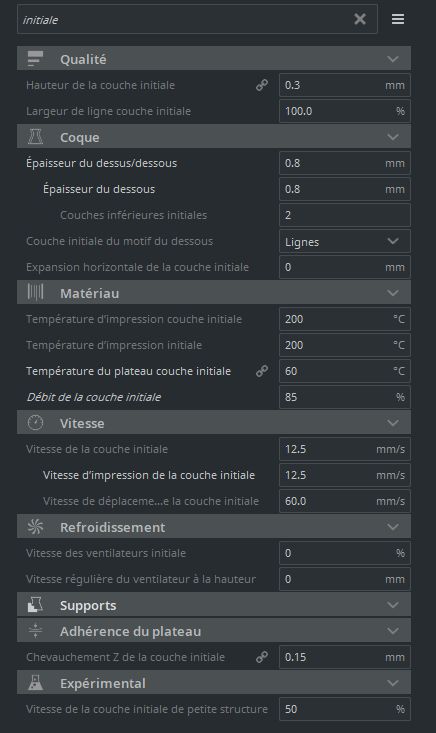Click link icon beside Chevauchement Z
Image resolution: width=436 pixels, height=733 pixels.
tap(262, 657)
